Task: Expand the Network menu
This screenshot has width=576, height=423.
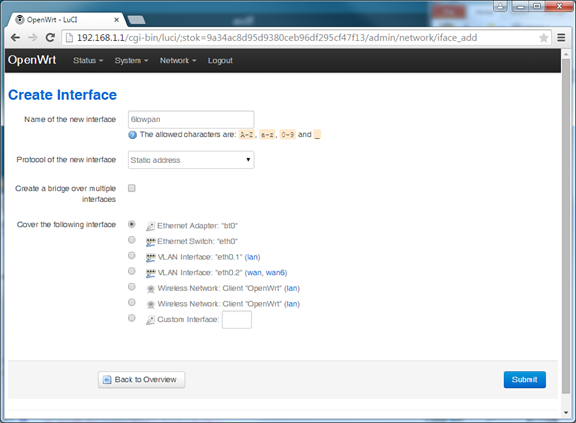Action: point(178,61)
